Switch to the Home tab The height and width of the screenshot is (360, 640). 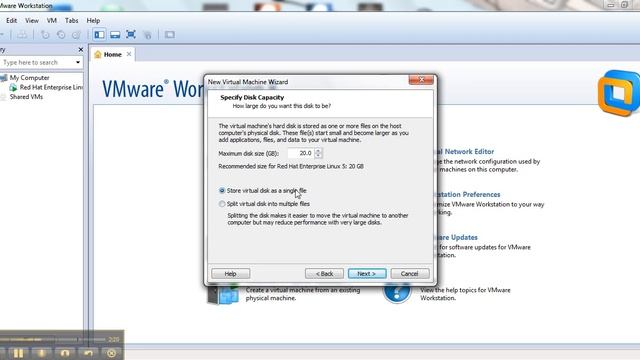pos(112,54)
